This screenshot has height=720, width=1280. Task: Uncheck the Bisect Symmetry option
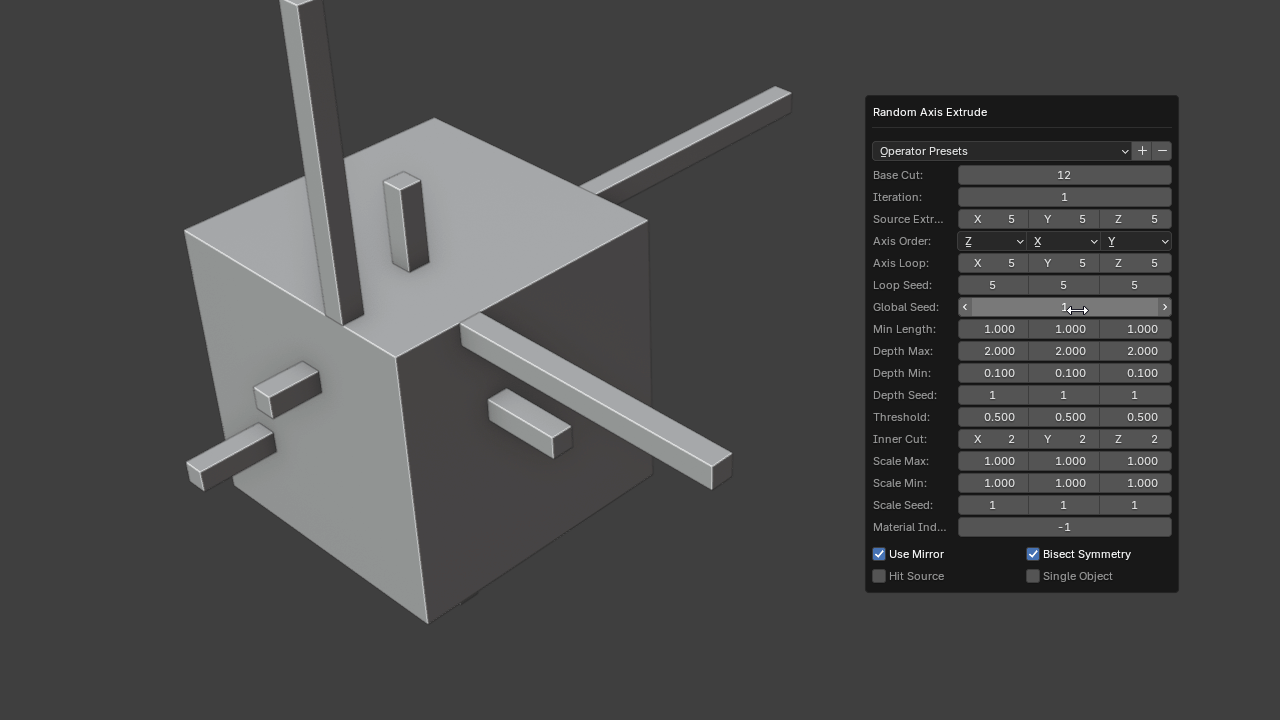click(x=1033, y=554)
